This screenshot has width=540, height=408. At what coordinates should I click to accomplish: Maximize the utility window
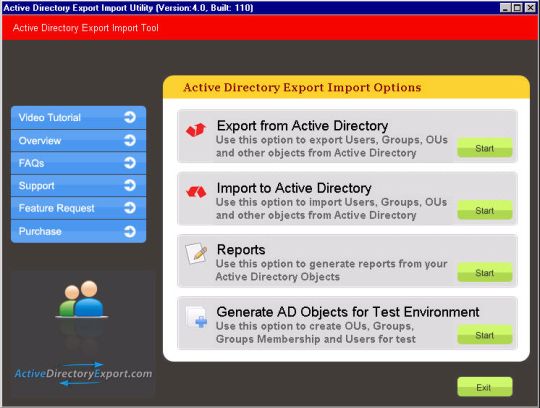click(x=517, y=8)
